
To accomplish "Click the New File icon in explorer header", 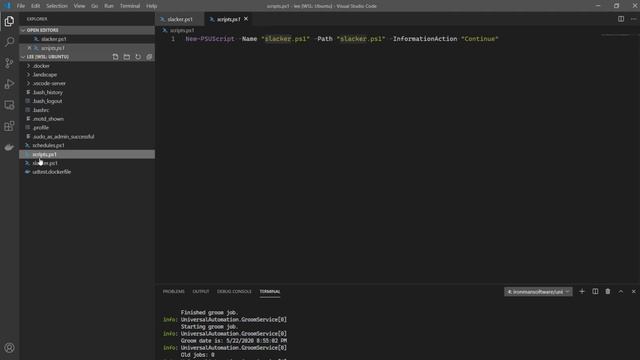I will (x=116, y=57).
